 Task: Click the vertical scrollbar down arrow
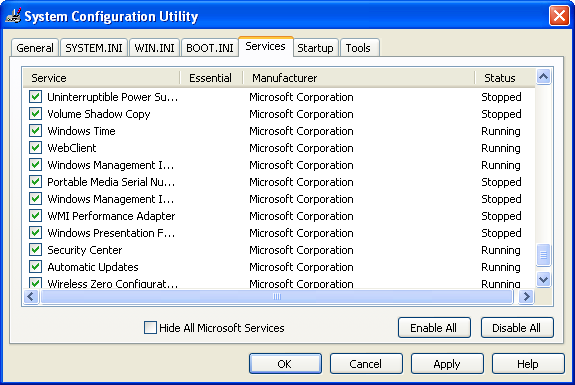coord(543,280)
